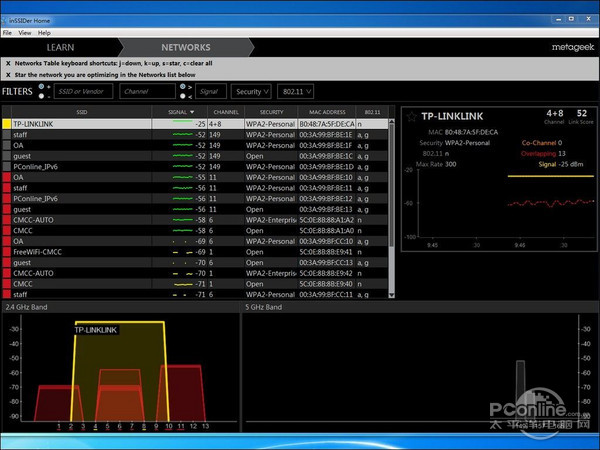The image size is (600, 450).
Task: Sort the table by MAC Address column
Action: point(327,112)
